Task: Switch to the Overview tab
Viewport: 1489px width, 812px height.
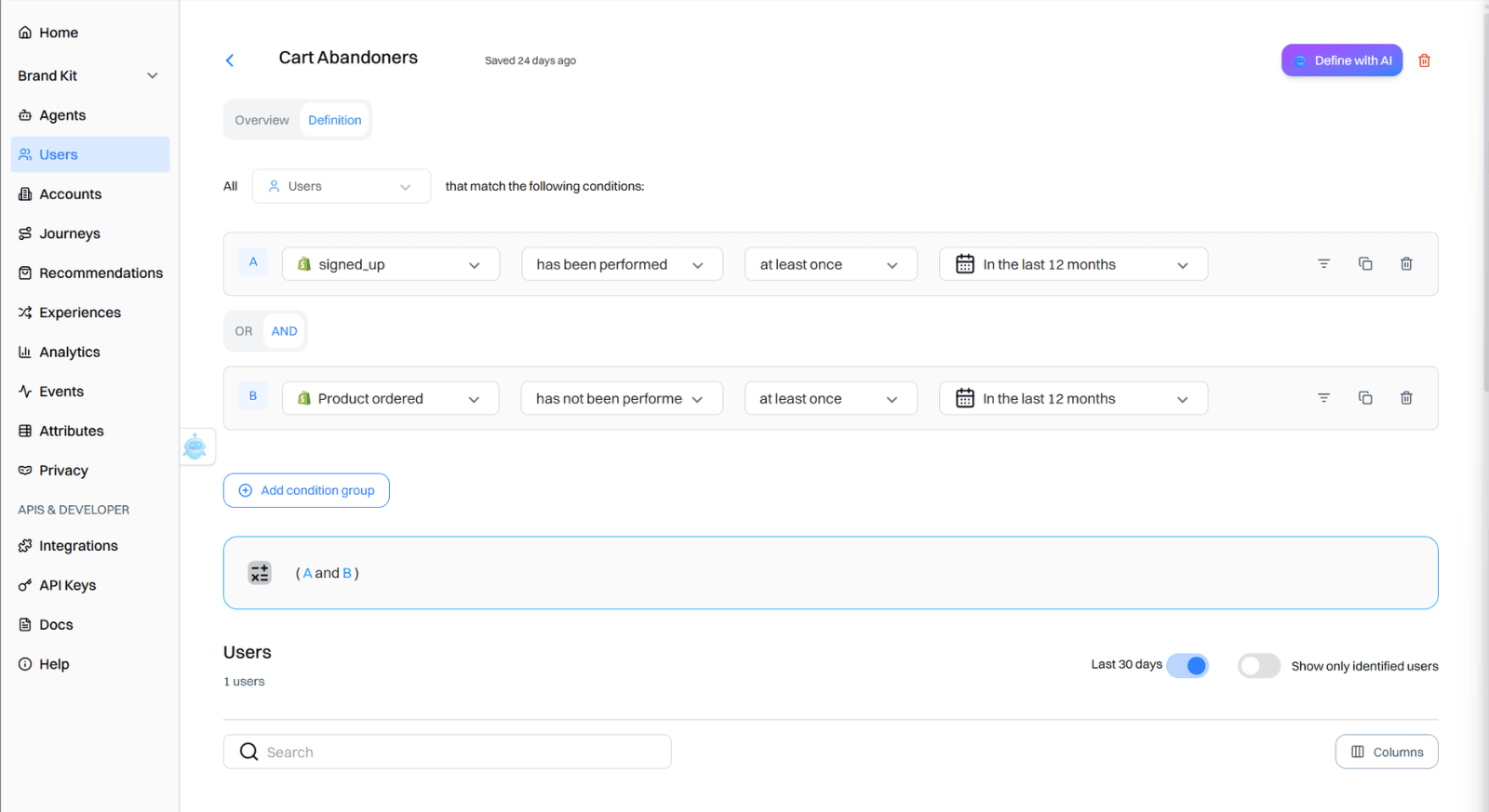Action: tap(262, 120)
